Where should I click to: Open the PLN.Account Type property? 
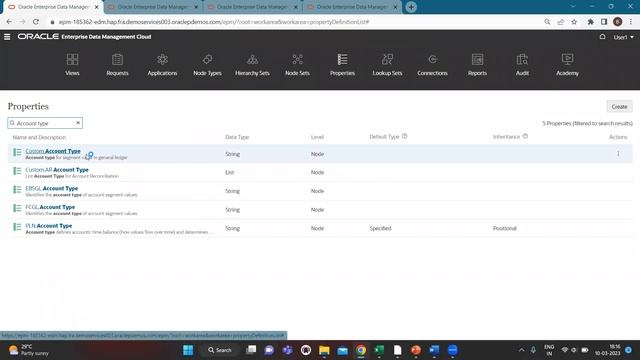tap(49, 226)
